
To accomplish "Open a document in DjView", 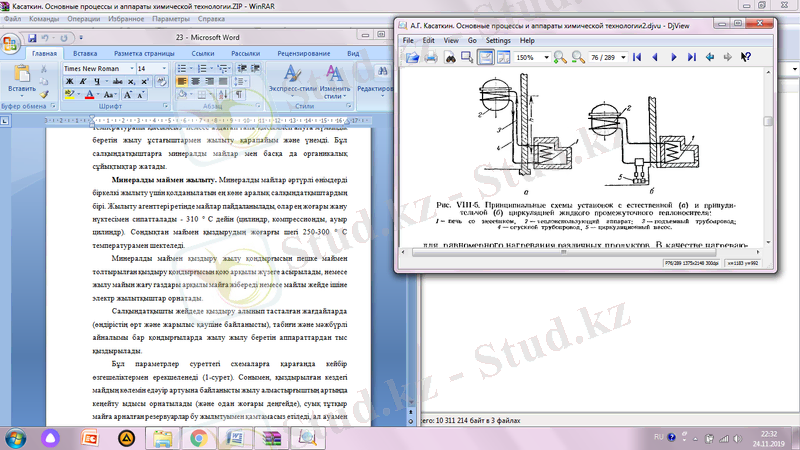I will coord(412,58).
